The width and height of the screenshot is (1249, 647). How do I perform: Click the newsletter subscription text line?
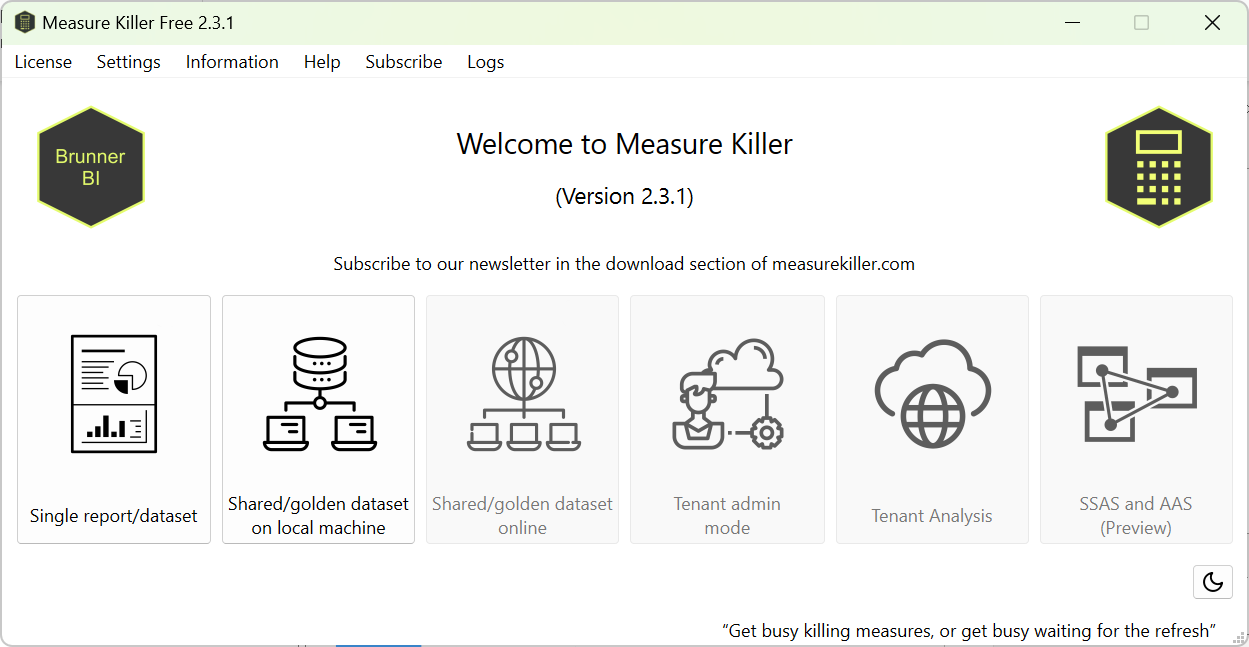624,264
